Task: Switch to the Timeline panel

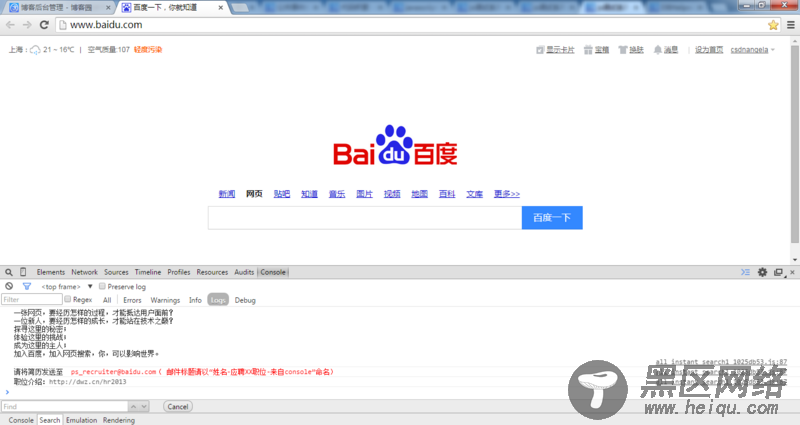Action: 148,272
